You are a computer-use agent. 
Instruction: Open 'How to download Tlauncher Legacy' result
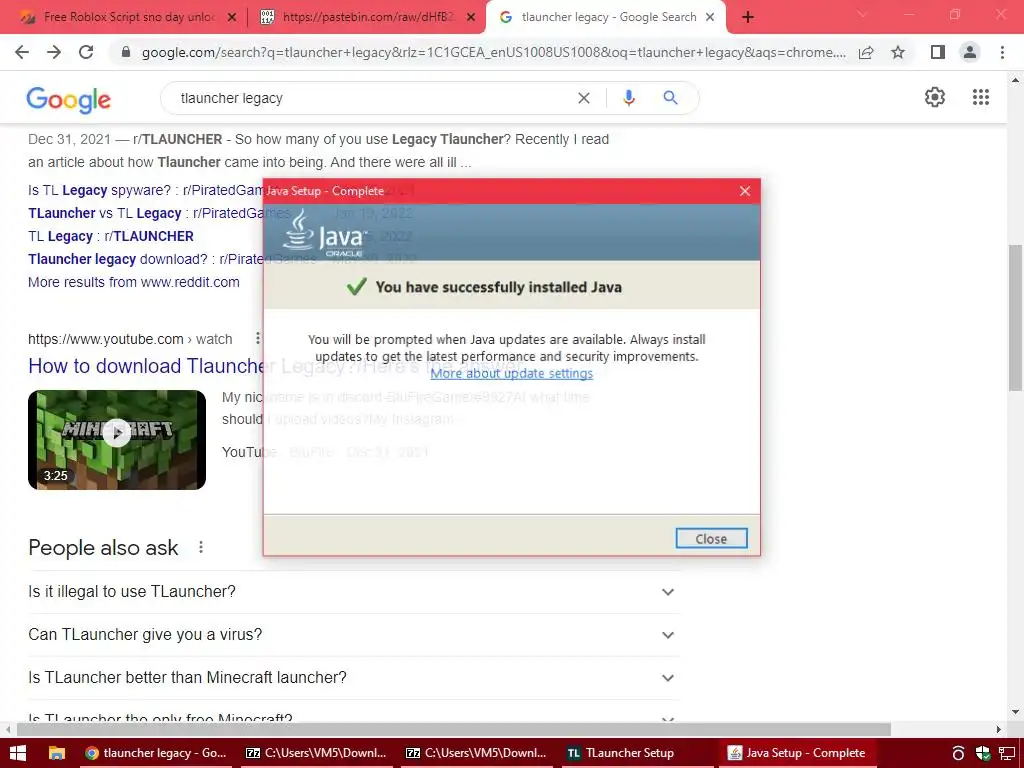point(146,366)
